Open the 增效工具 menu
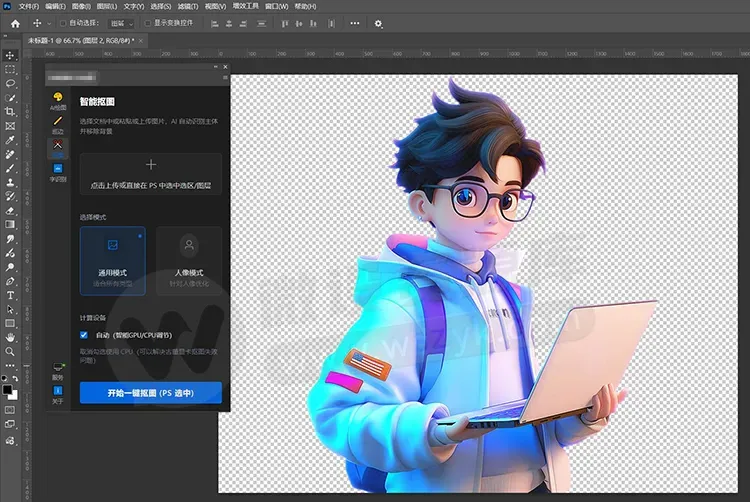750x502 pixels. (x=245, y=6)
